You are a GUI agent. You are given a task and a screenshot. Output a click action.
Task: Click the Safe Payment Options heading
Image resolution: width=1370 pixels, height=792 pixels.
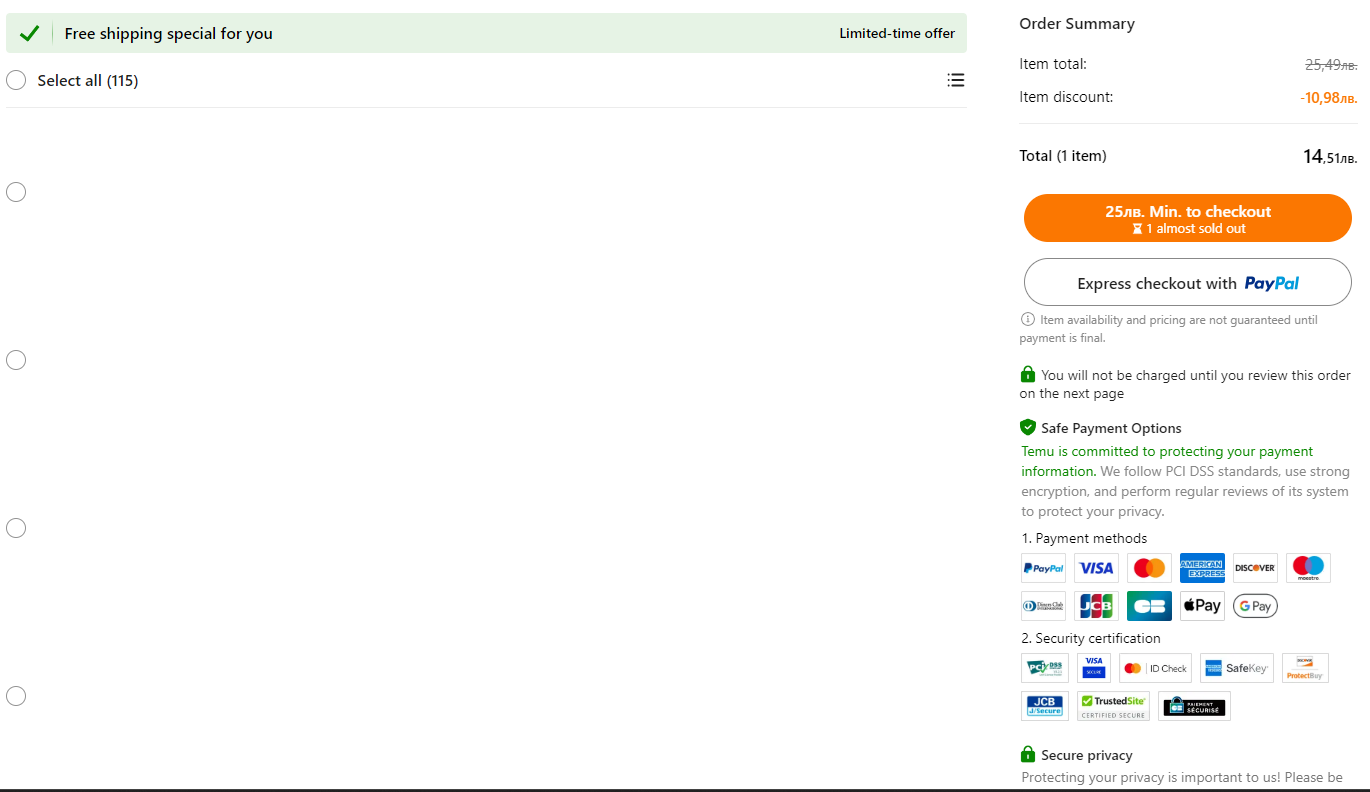1110,428
